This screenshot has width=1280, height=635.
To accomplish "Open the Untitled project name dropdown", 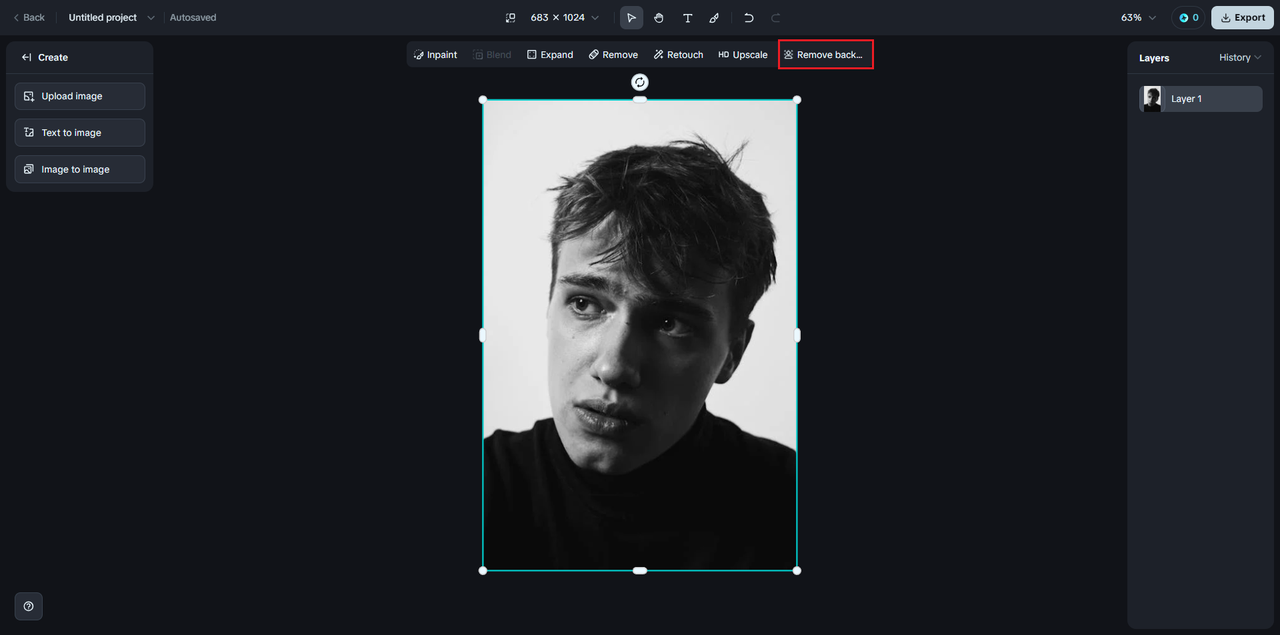I will (x=111, y=17).
